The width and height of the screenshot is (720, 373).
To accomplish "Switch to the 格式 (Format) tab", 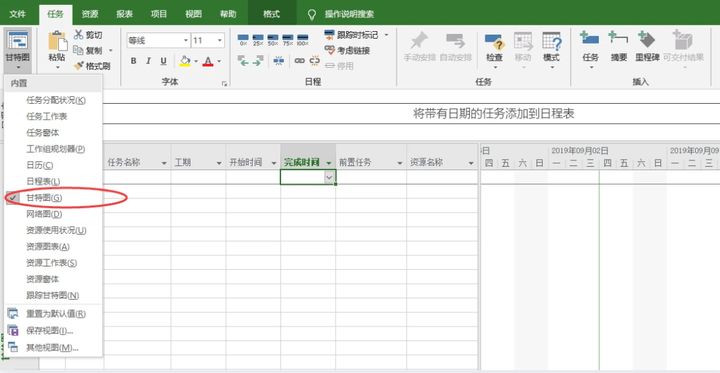I will coord(271,14).
